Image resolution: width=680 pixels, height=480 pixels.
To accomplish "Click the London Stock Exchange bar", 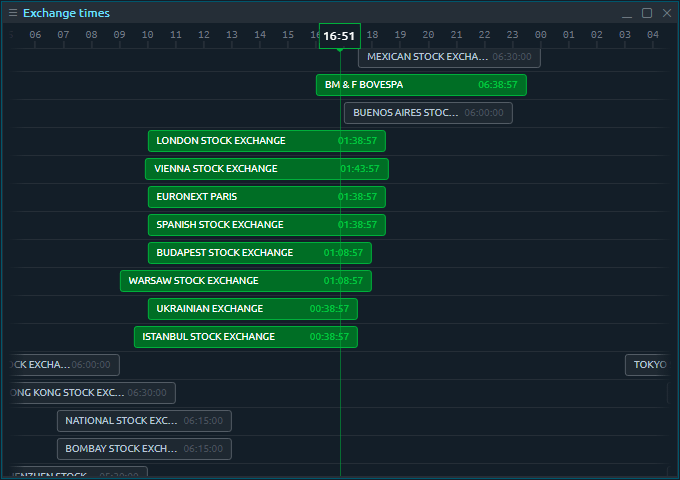I will pos(267,141).
